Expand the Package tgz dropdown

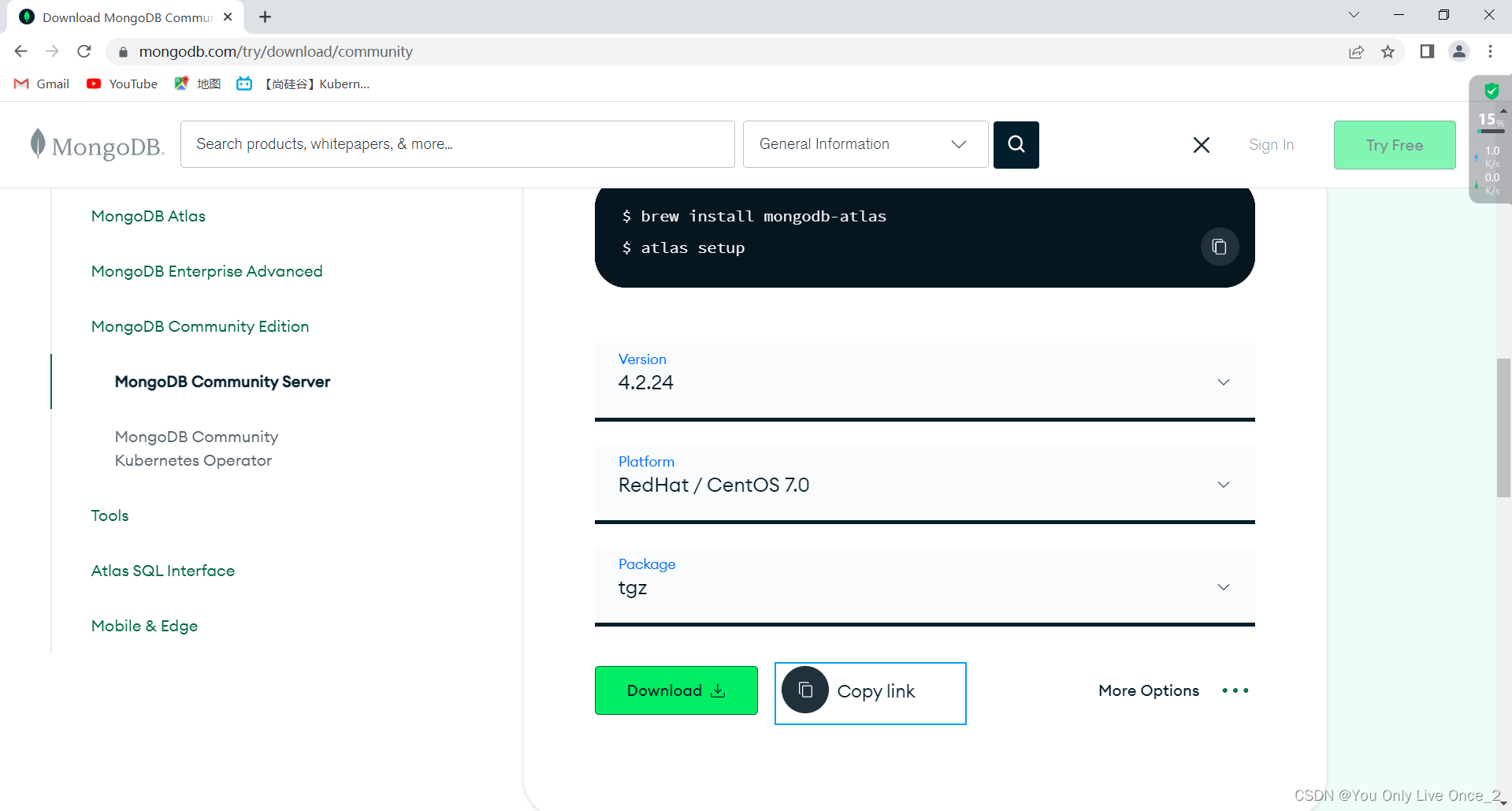click(924, 586)
